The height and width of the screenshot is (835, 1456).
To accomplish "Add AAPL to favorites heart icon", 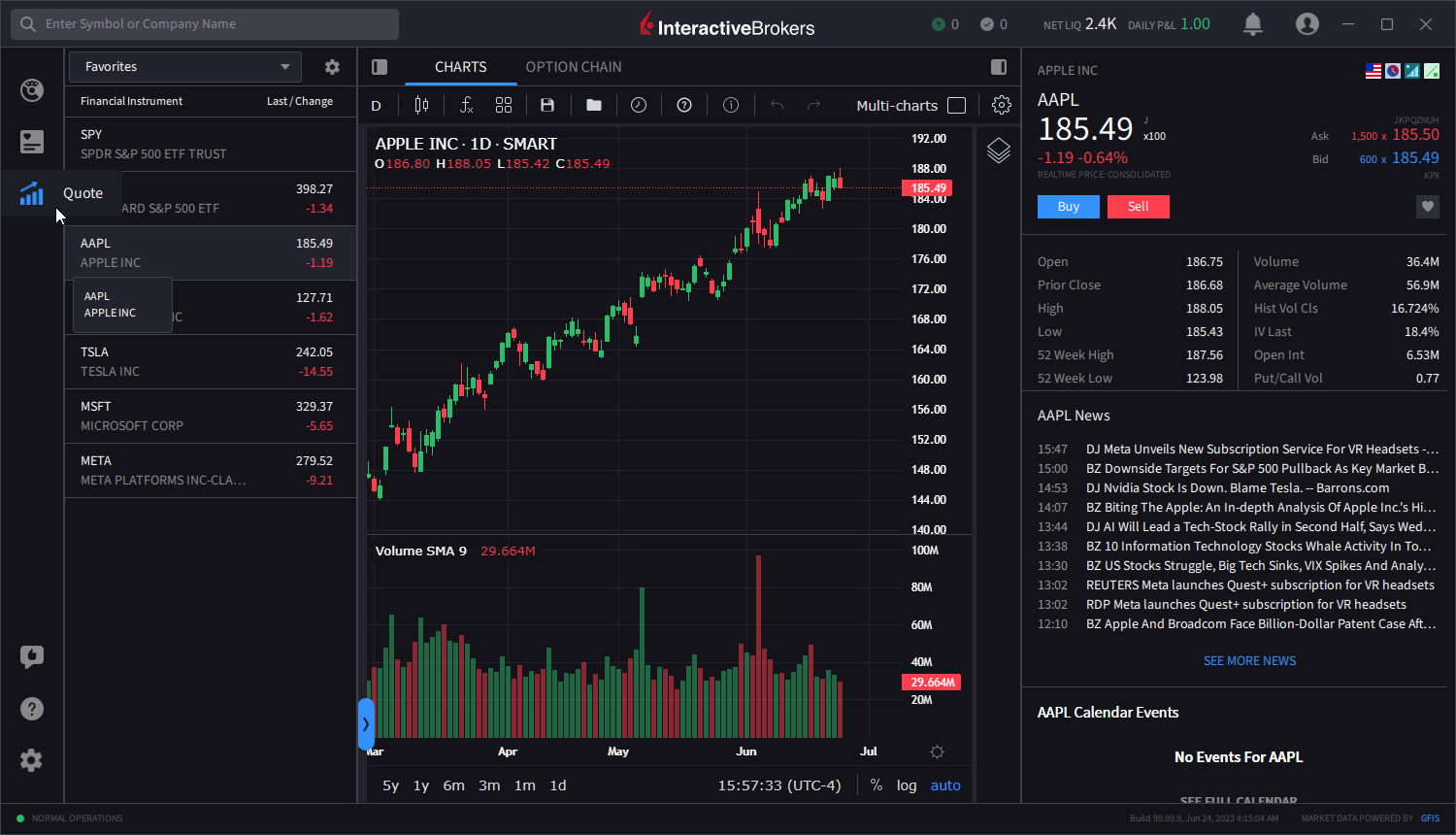I will 1428,206.
